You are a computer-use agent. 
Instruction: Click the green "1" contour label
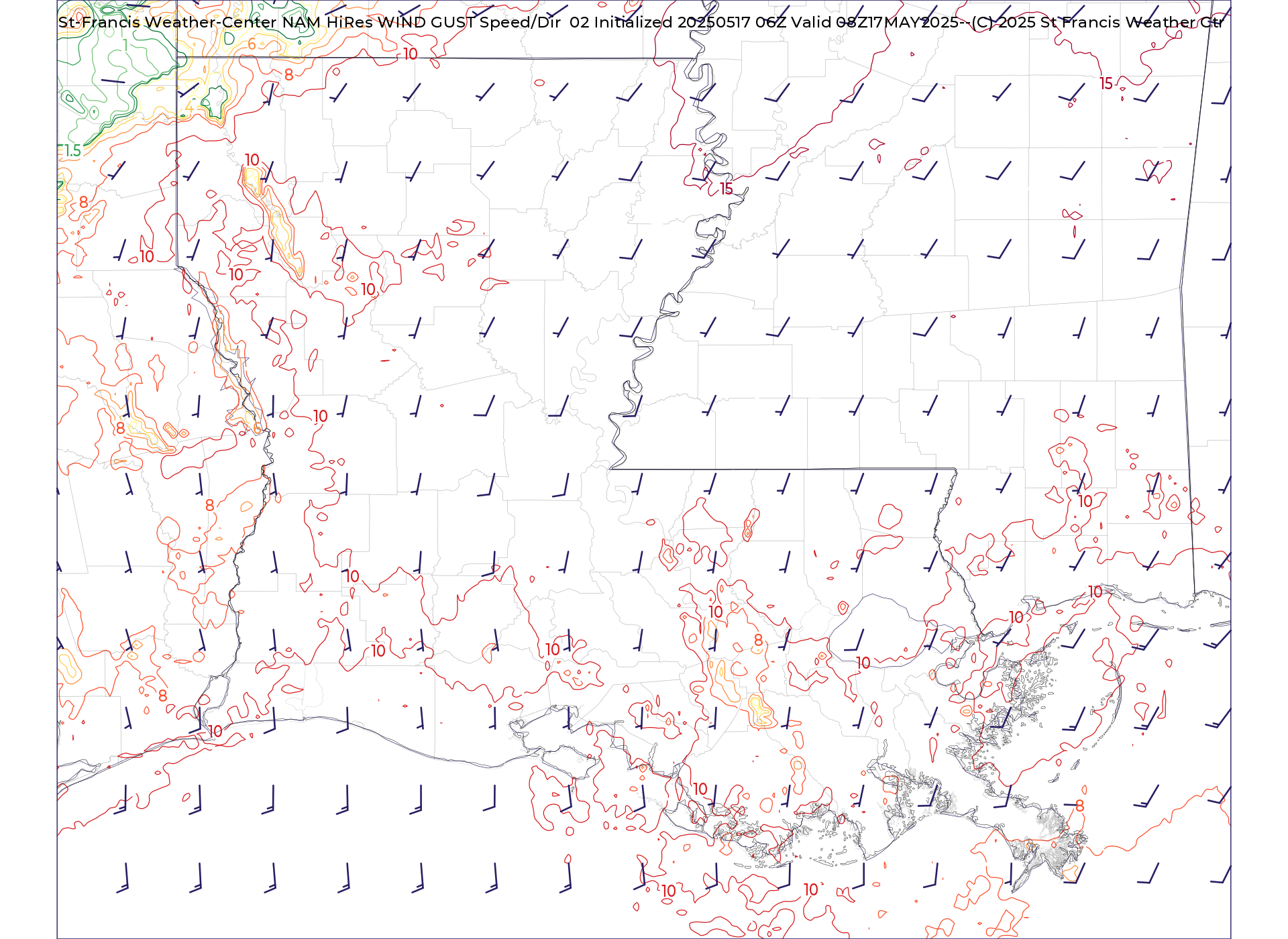[125, 46]
